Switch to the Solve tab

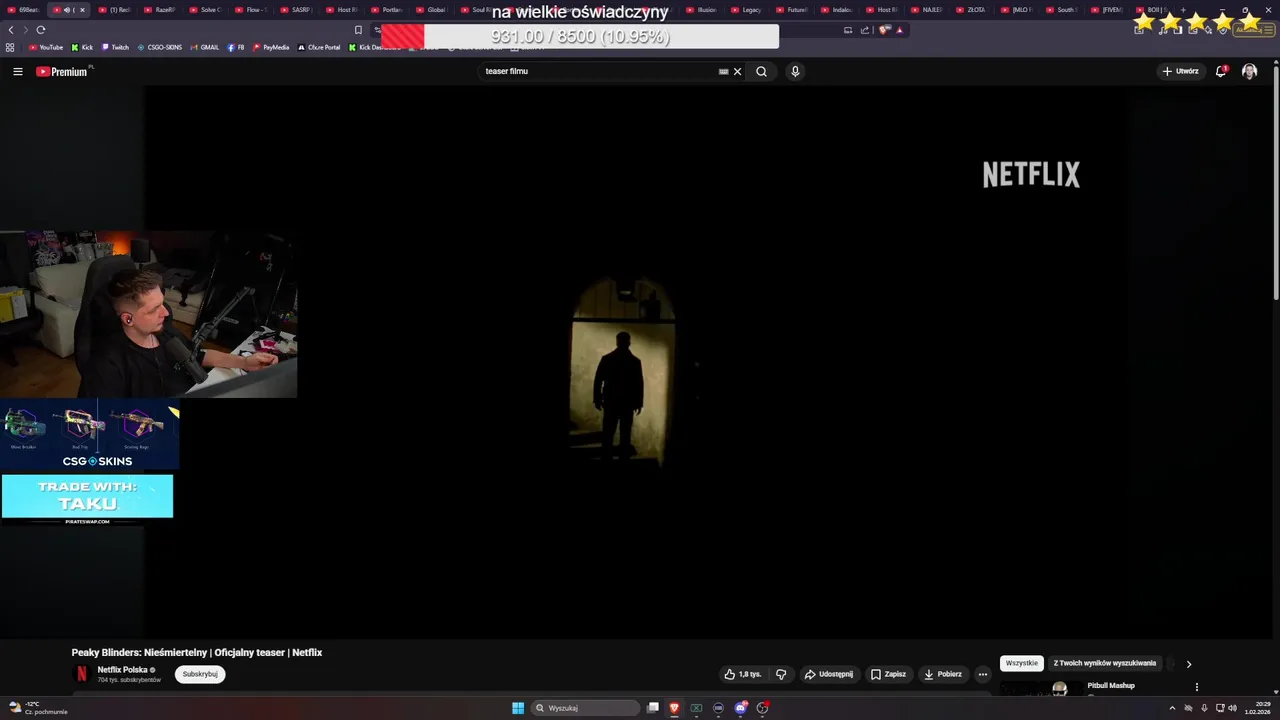point(204,10)
